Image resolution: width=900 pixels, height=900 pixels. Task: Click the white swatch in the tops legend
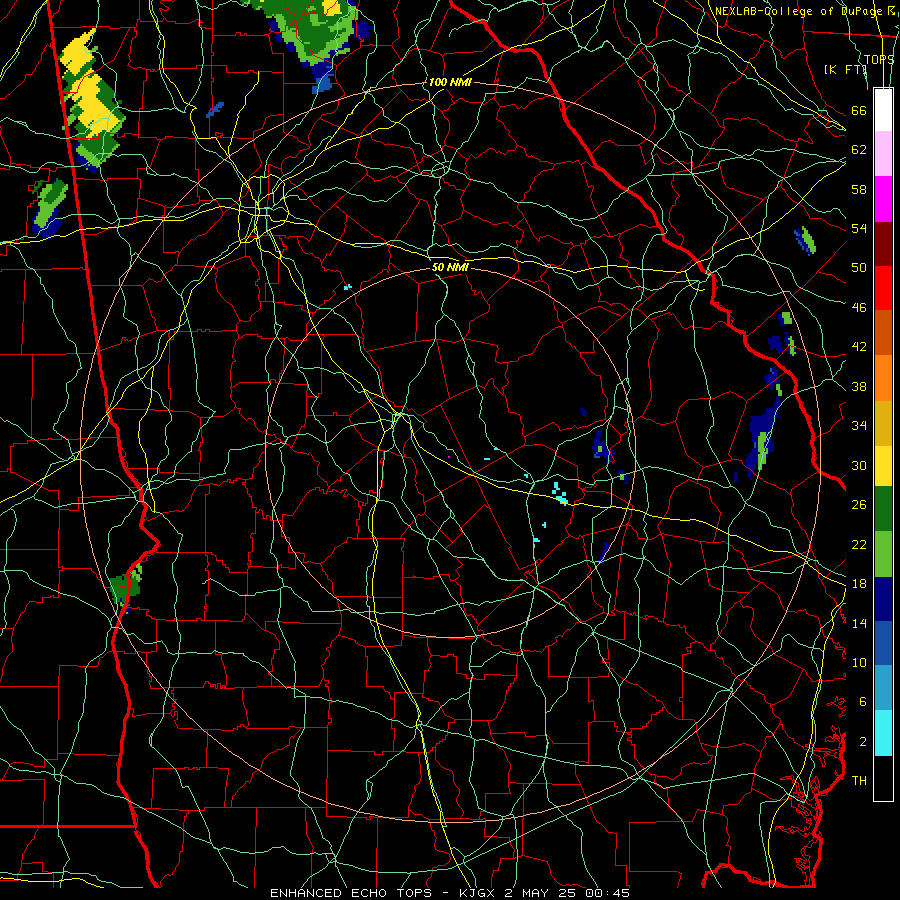point(883,110)
